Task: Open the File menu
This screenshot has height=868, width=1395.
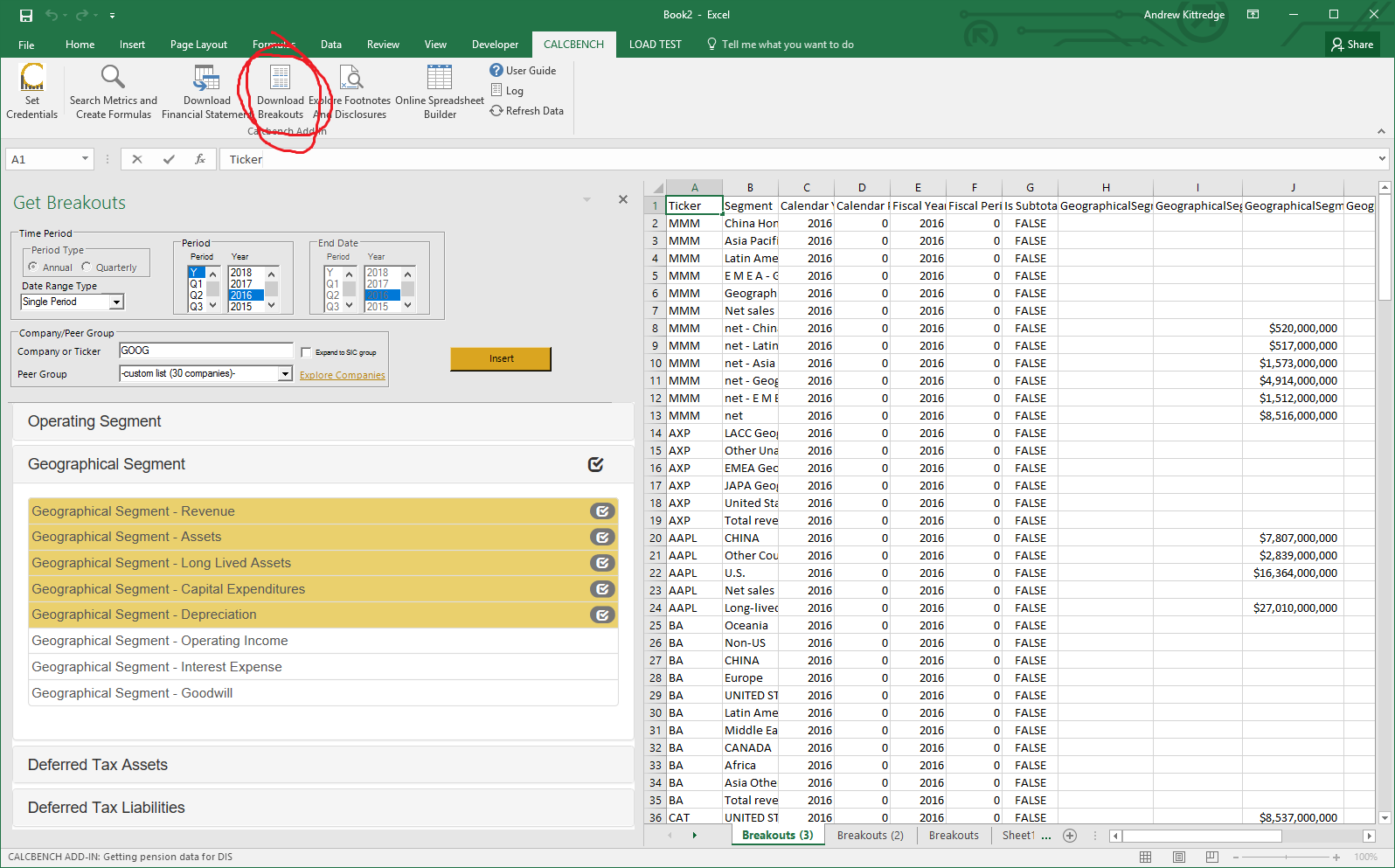Action: tap(26, 45)
